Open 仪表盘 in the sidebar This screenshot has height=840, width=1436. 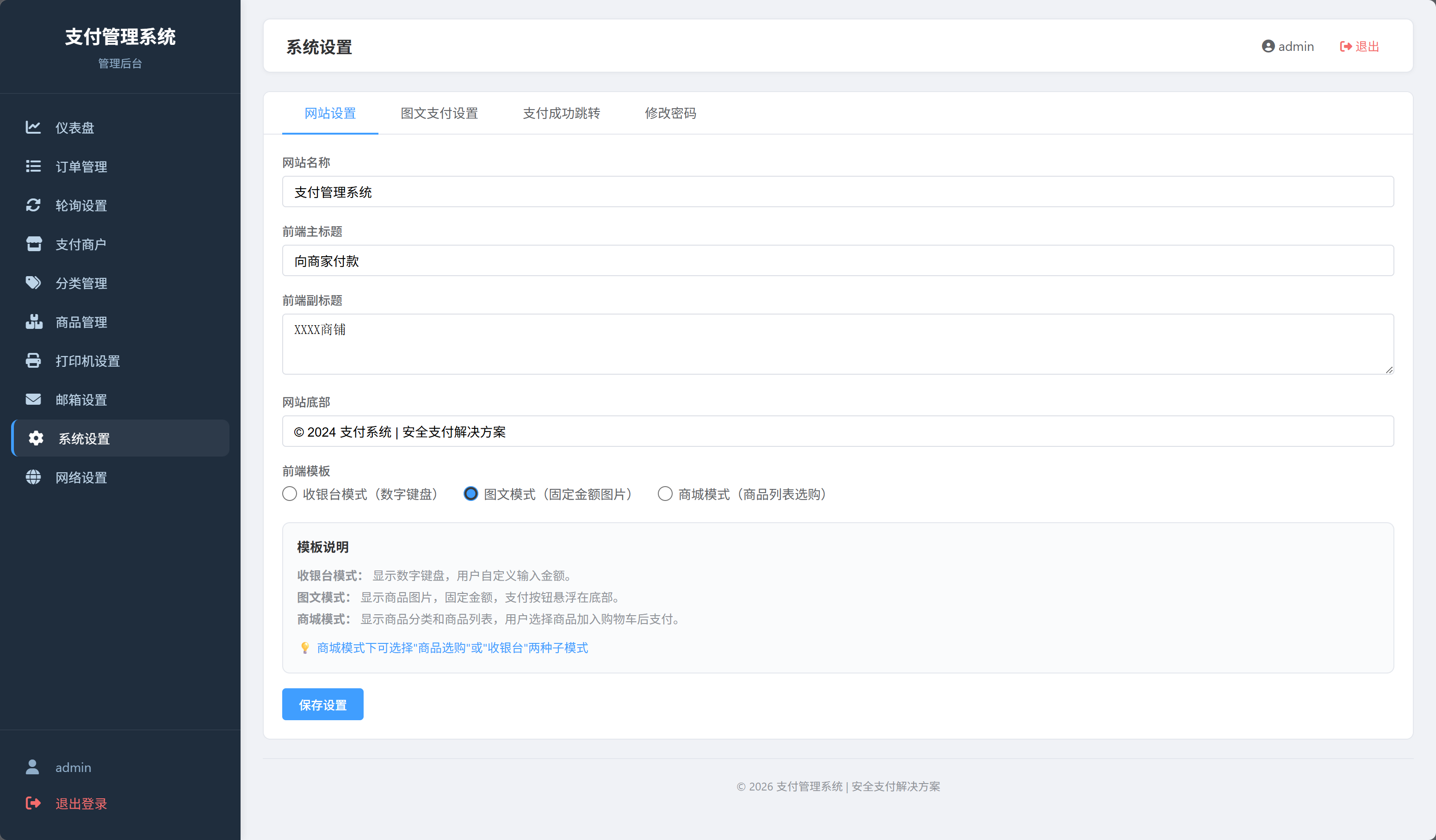120,127
